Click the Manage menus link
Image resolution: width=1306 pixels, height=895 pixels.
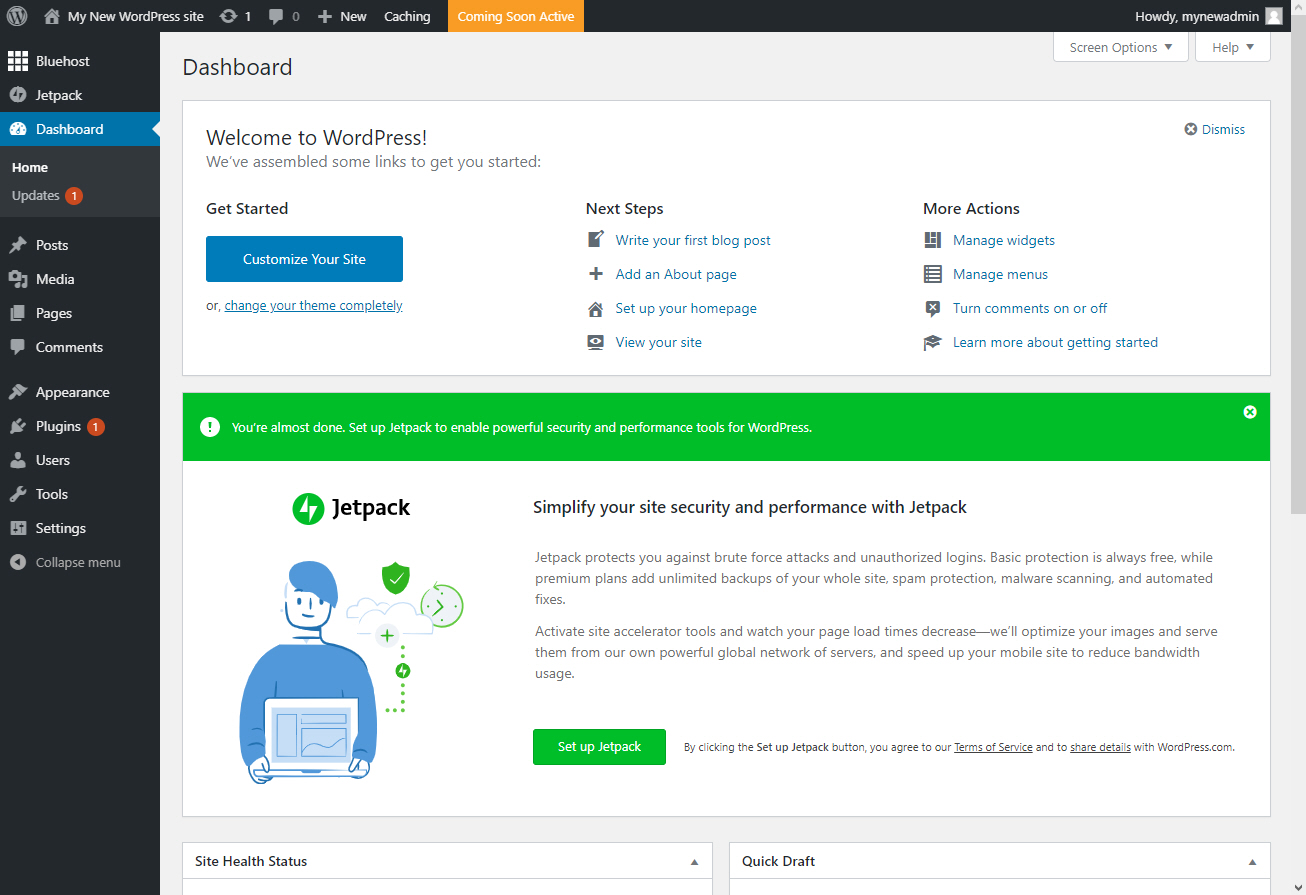[x=1001, y=274]
